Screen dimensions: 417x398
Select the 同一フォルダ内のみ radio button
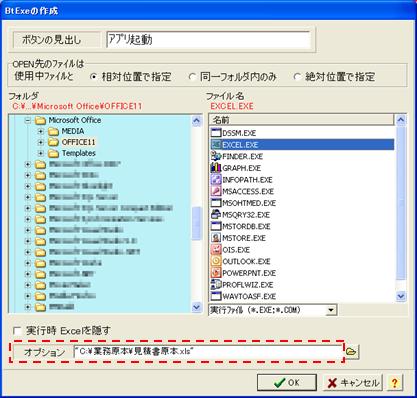[x=192, y=77]
